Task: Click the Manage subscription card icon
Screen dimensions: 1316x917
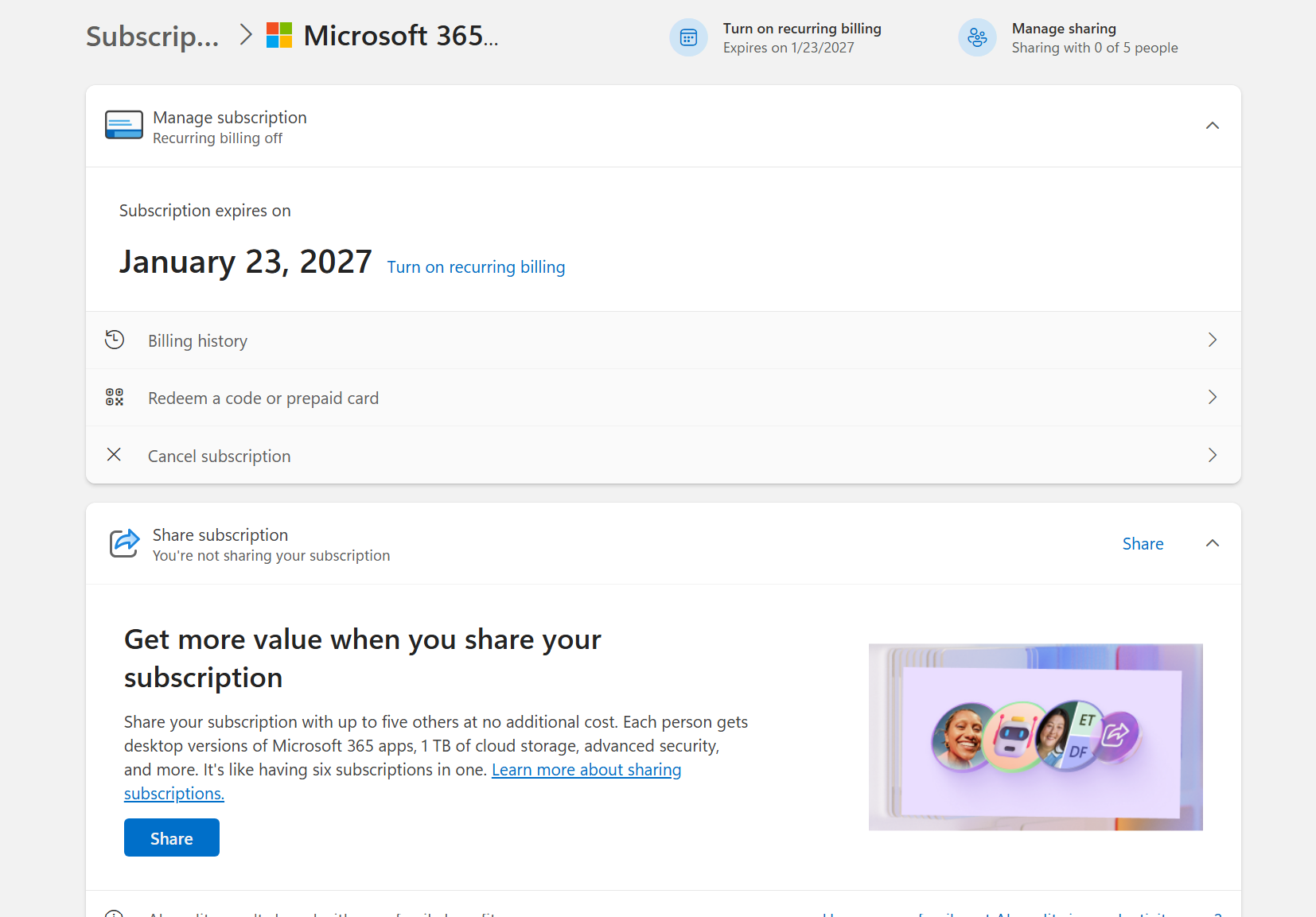Action: click(x=124, y=126)
